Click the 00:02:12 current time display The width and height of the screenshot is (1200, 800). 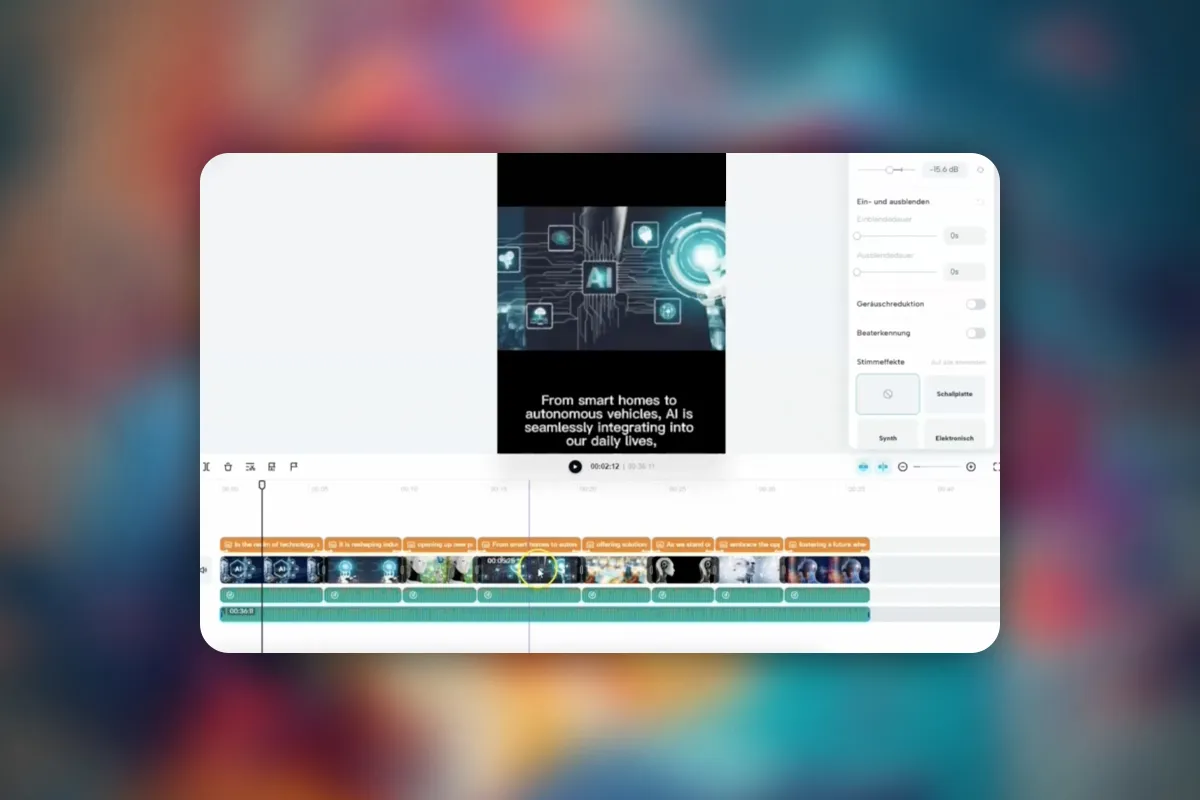click(x=605, y=467)
